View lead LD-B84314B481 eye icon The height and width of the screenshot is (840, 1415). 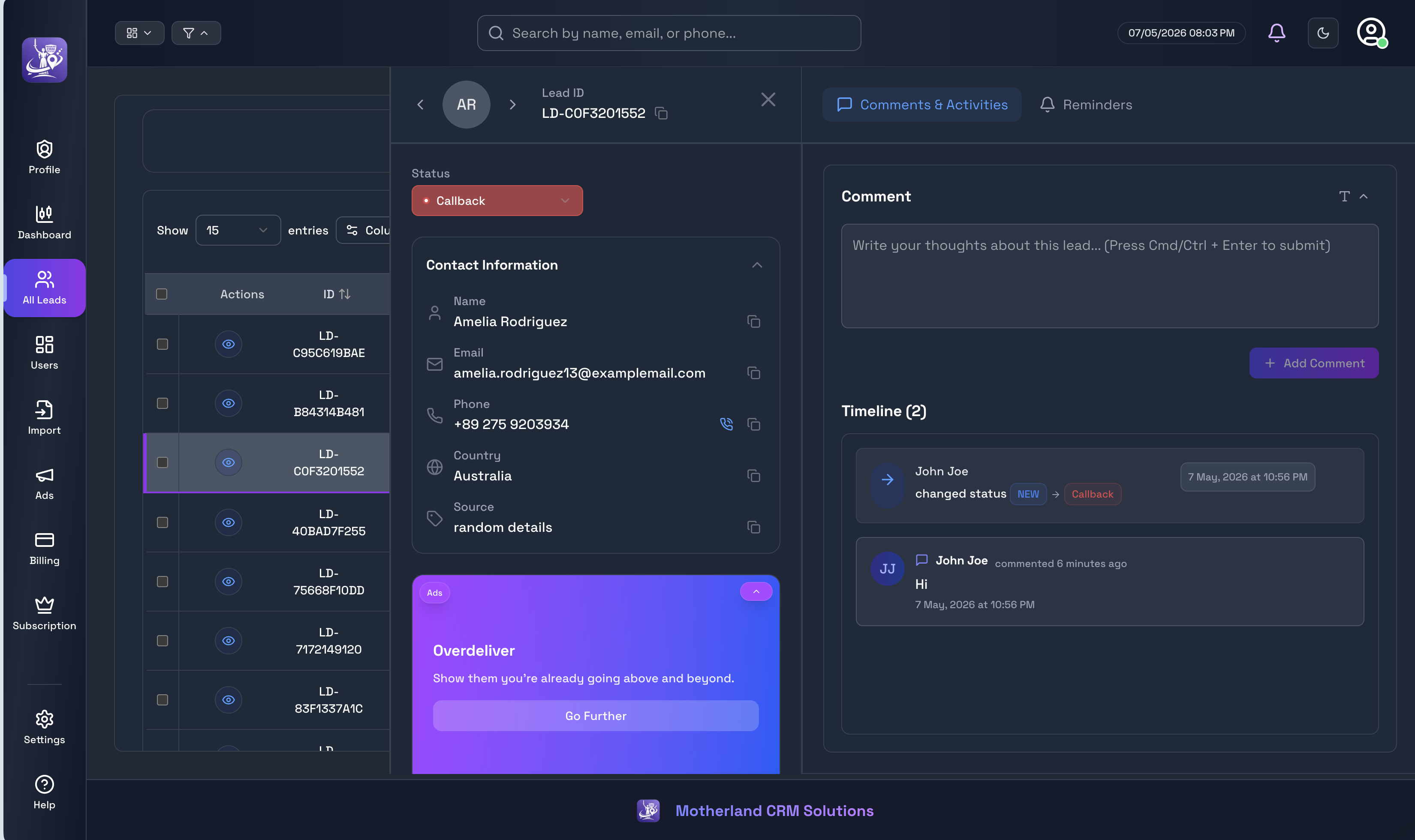pos(228,403)
